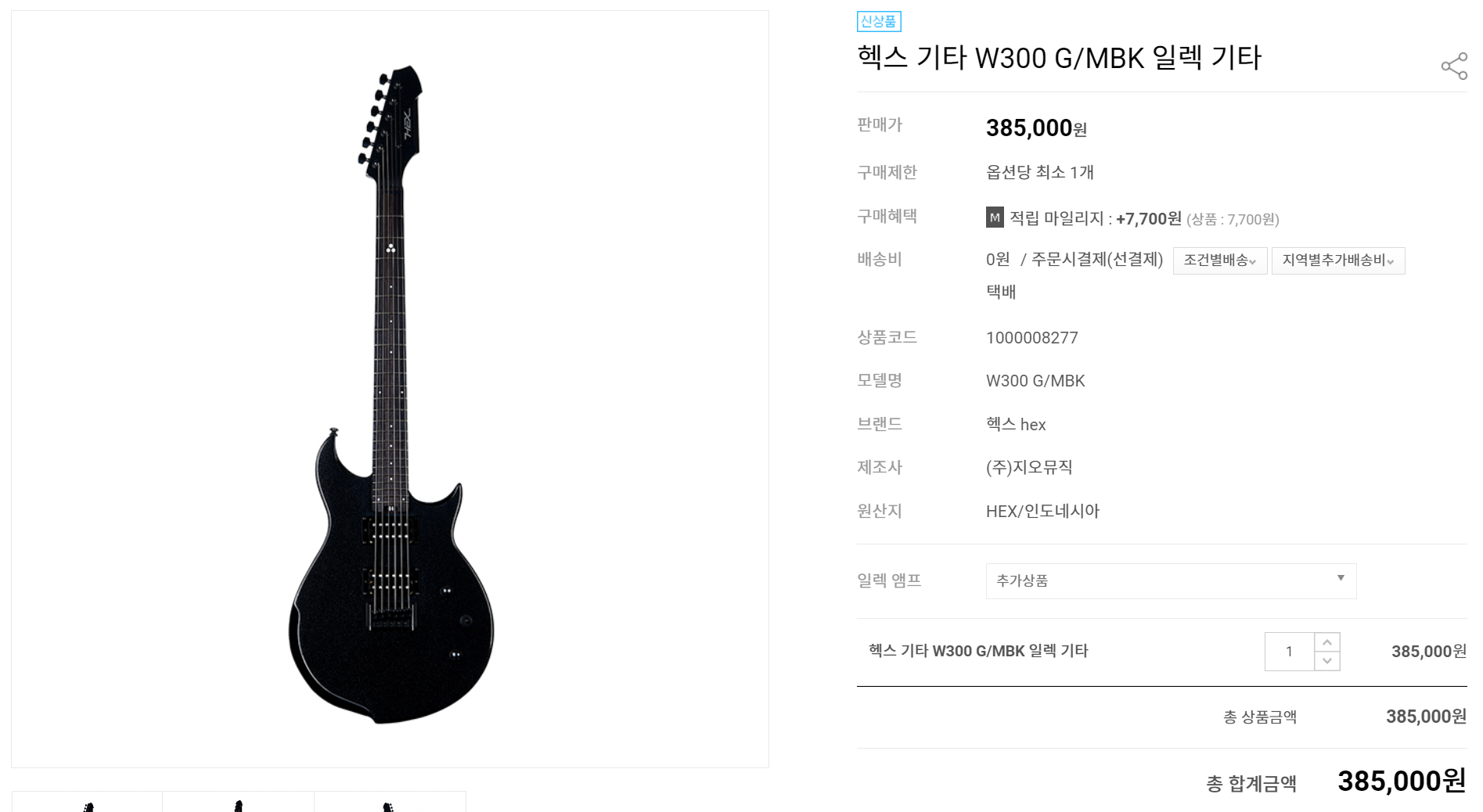Decrease quantity with the down arrow
The image size is (1483, 812).
pyautogui.click(x=1327, y=661)
